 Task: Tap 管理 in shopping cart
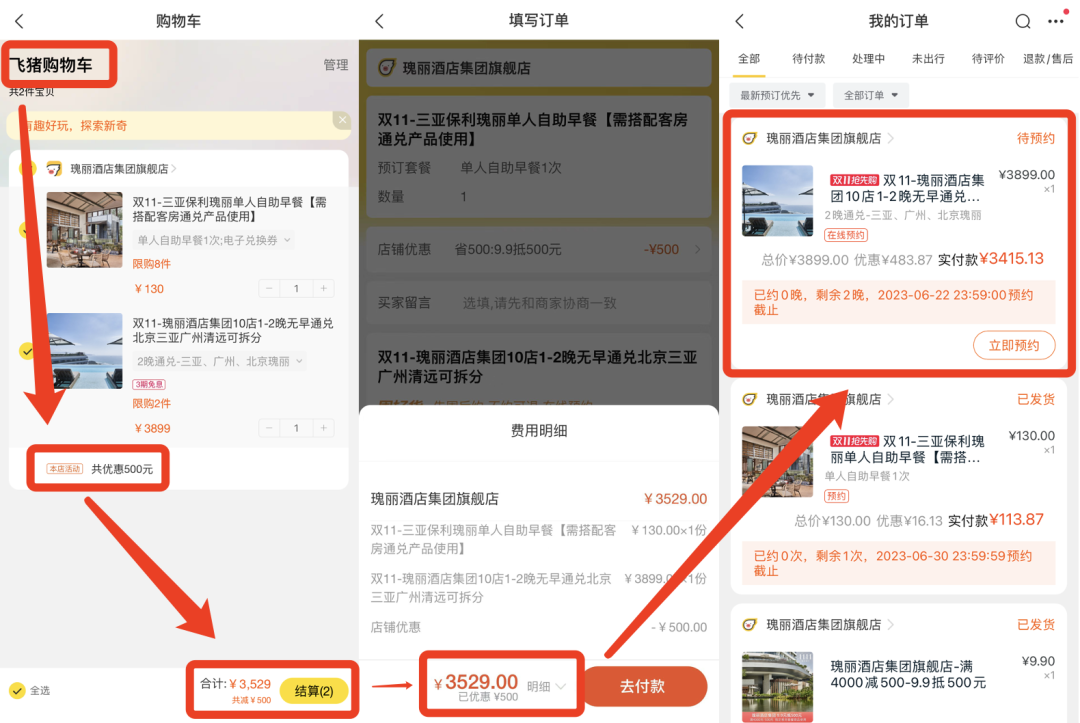click(336, 65)
